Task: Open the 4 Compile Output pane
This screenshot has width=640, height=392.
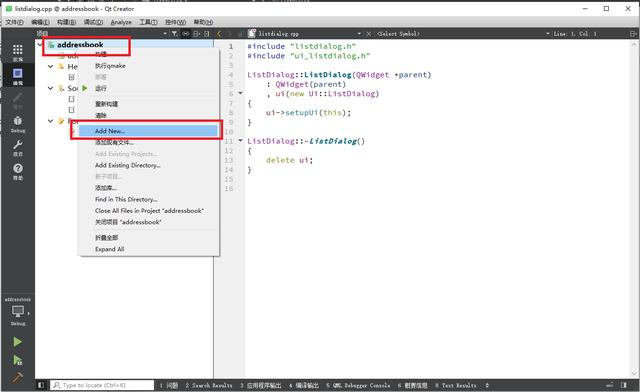Action: pos(304,385)
